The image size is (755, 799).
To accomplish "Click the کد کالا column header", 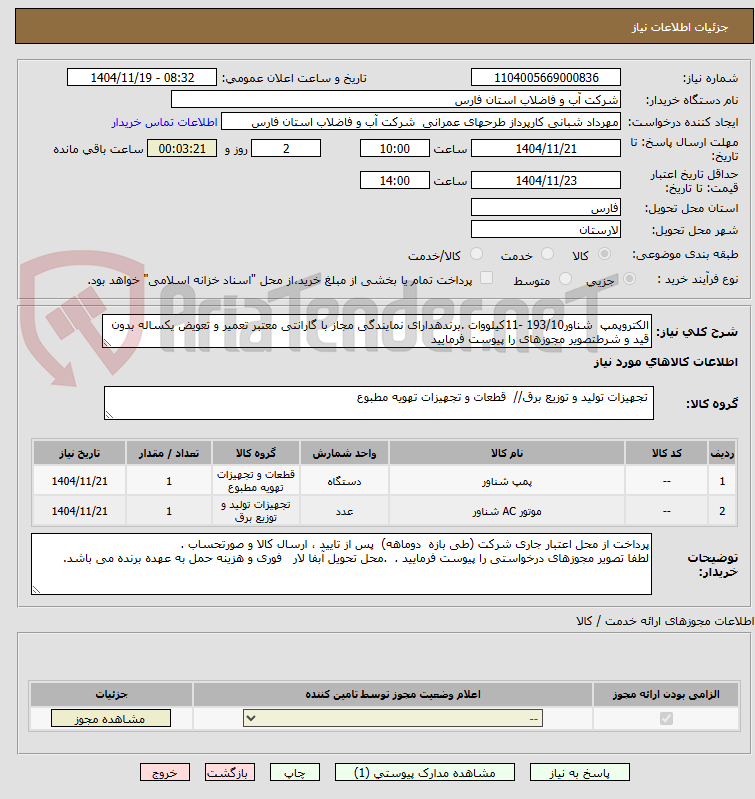I will pos(666,453).
